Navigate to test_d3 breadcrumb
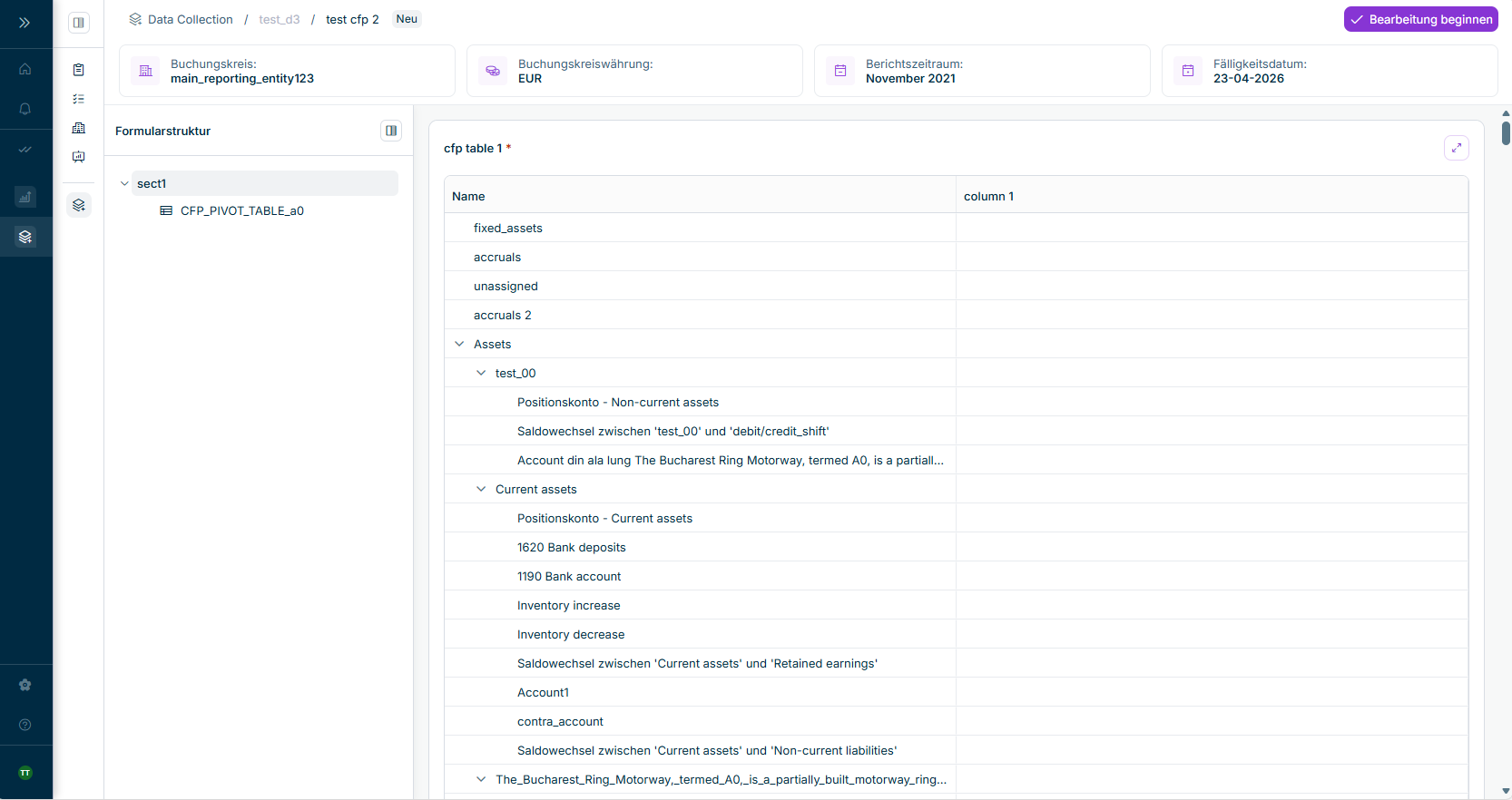The image size is (1512, 800). pyautogui.click(x=279, y=19)
